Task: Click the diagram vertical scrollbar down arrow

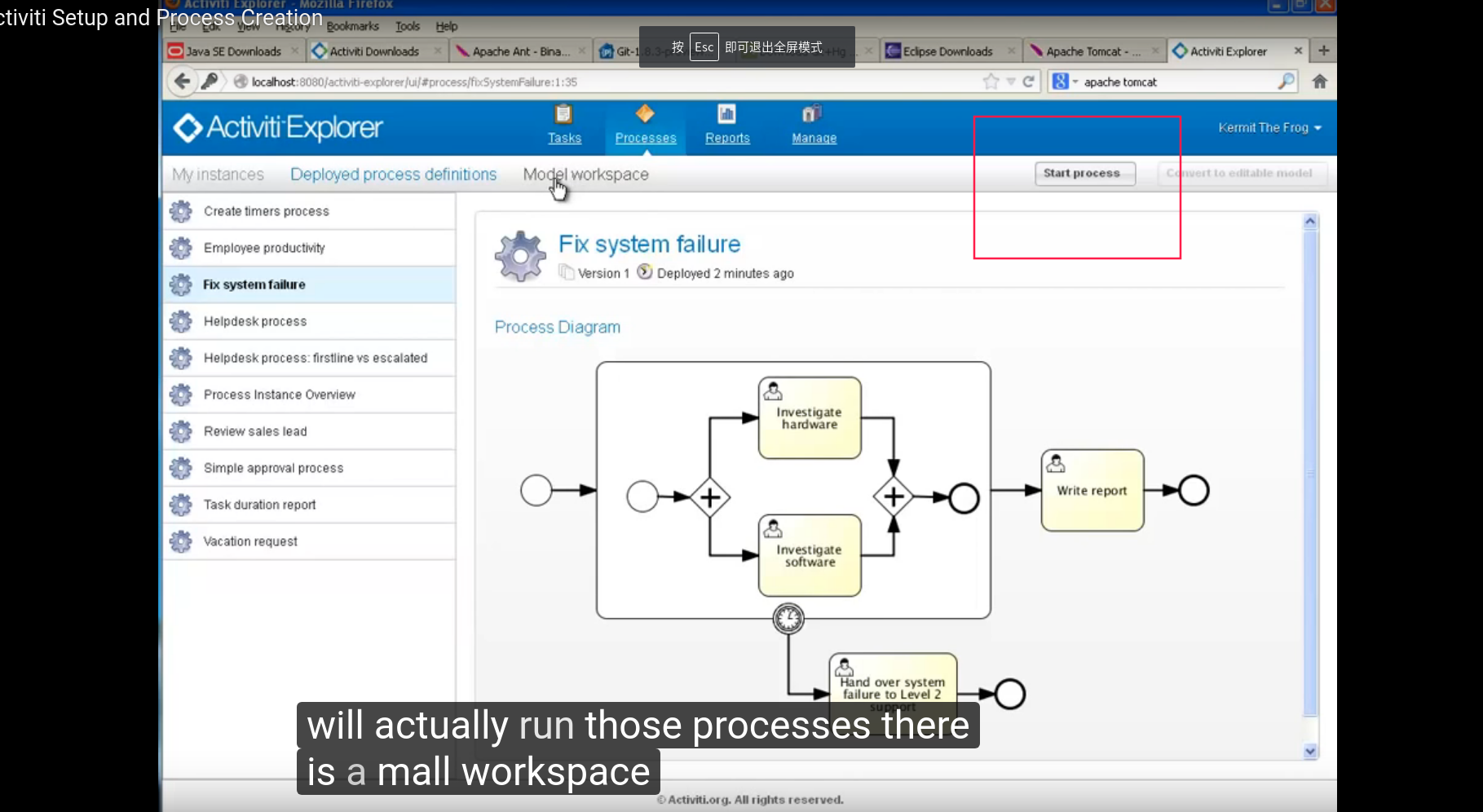Action: pyautogui.click(x=1310, y=751)
